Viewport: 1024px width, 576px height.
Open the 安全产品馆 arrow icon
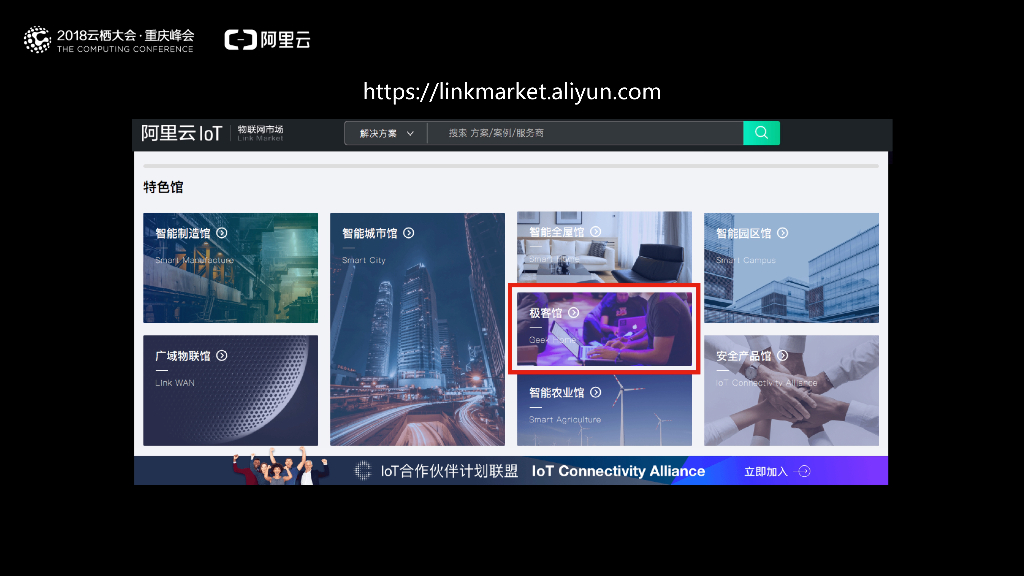[782, 356]
